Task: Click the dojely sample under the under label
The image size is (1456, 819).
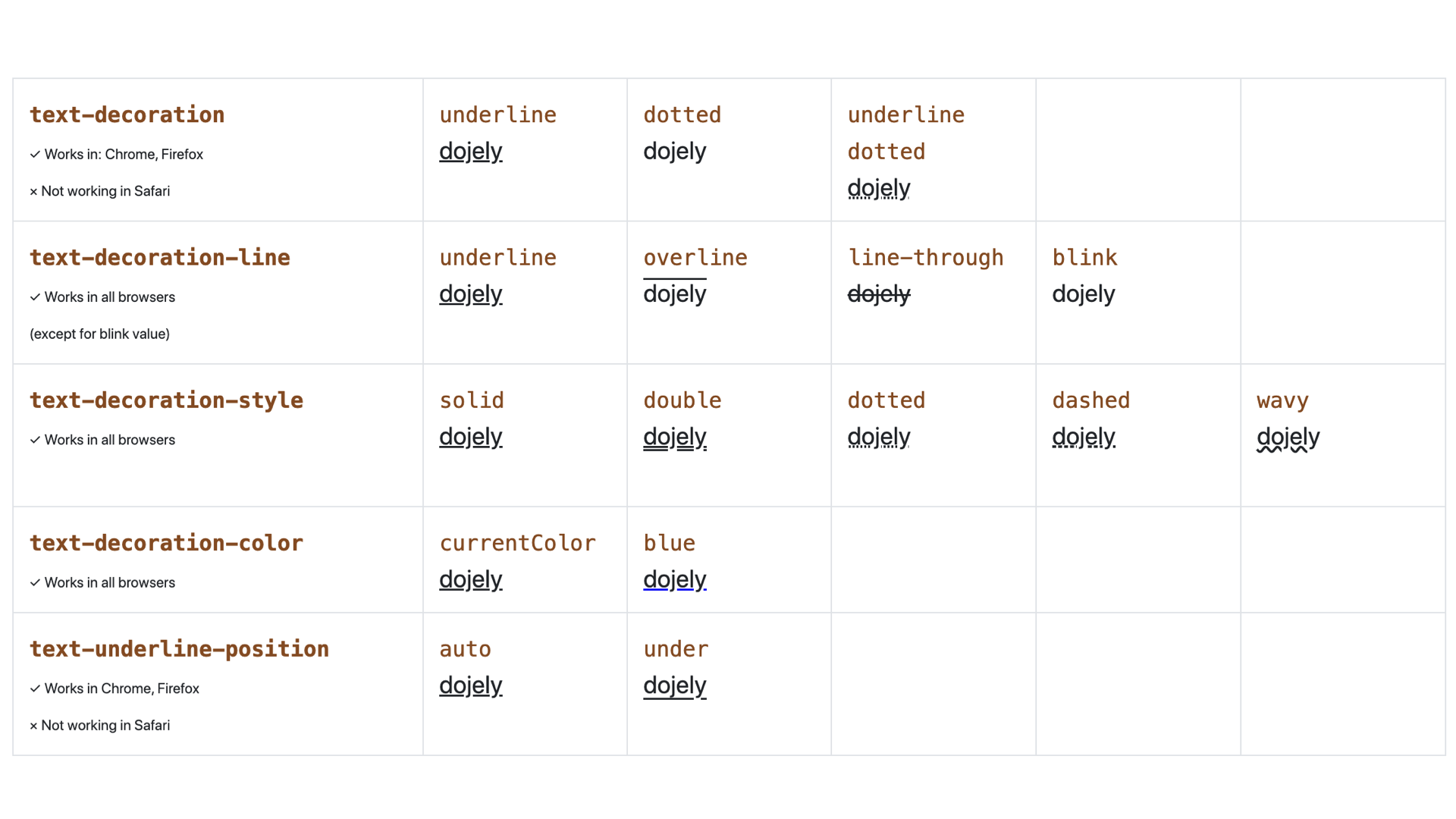Action: click(674, 686)
